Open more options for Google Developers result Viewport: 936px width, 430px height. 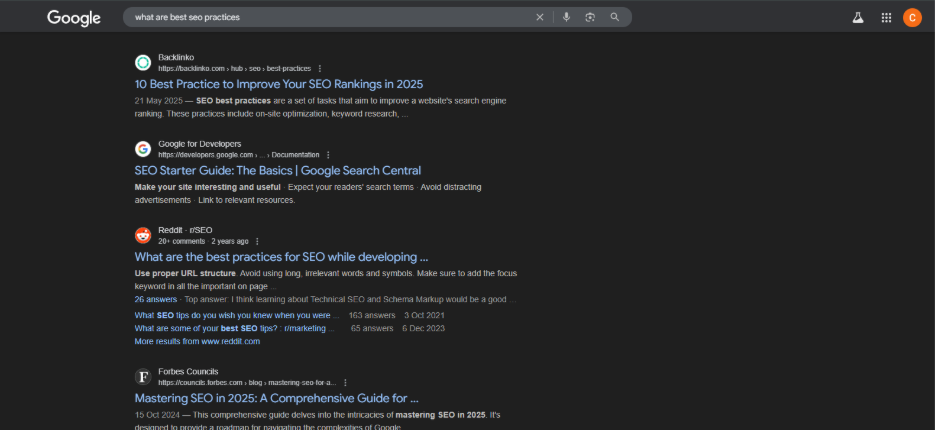[x=328, y=155]
